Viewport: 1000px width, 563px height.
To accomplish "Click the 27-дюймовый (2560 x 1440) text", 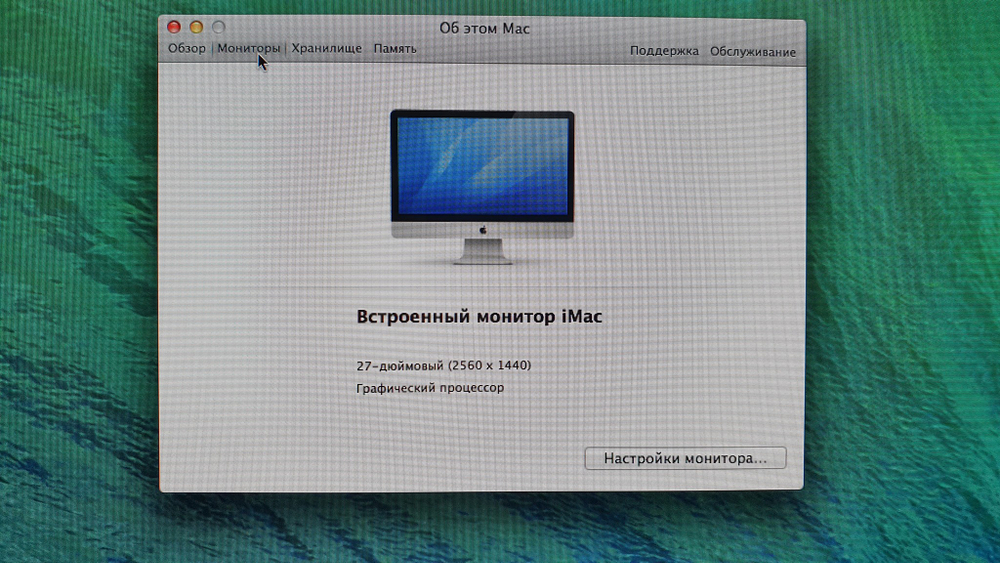I will coord(443,365).
